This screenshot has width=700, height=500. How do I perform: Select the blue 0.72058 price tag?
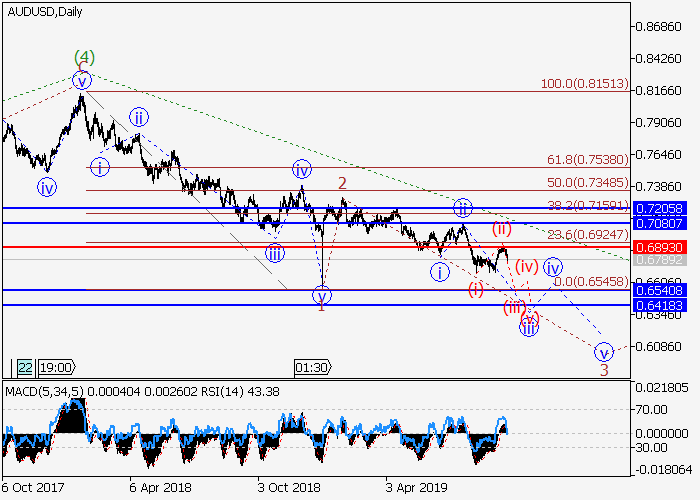pos(657,208)
